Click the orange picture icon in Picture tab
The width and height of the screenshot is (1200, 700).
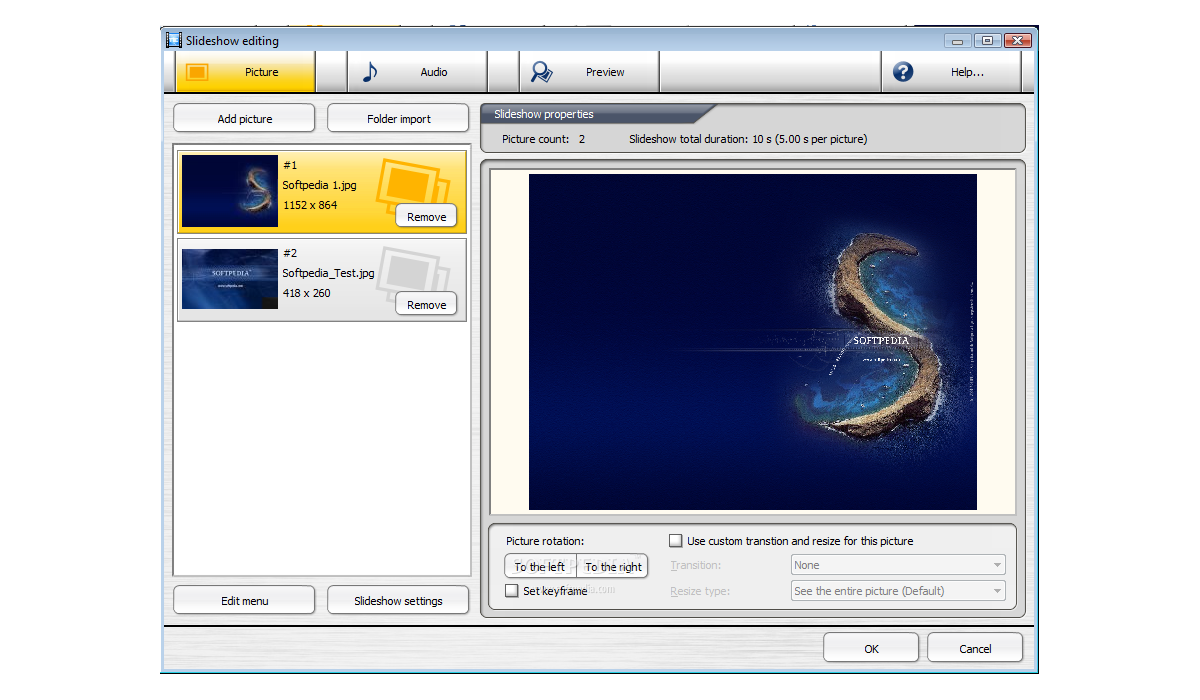tap(197, 72)
